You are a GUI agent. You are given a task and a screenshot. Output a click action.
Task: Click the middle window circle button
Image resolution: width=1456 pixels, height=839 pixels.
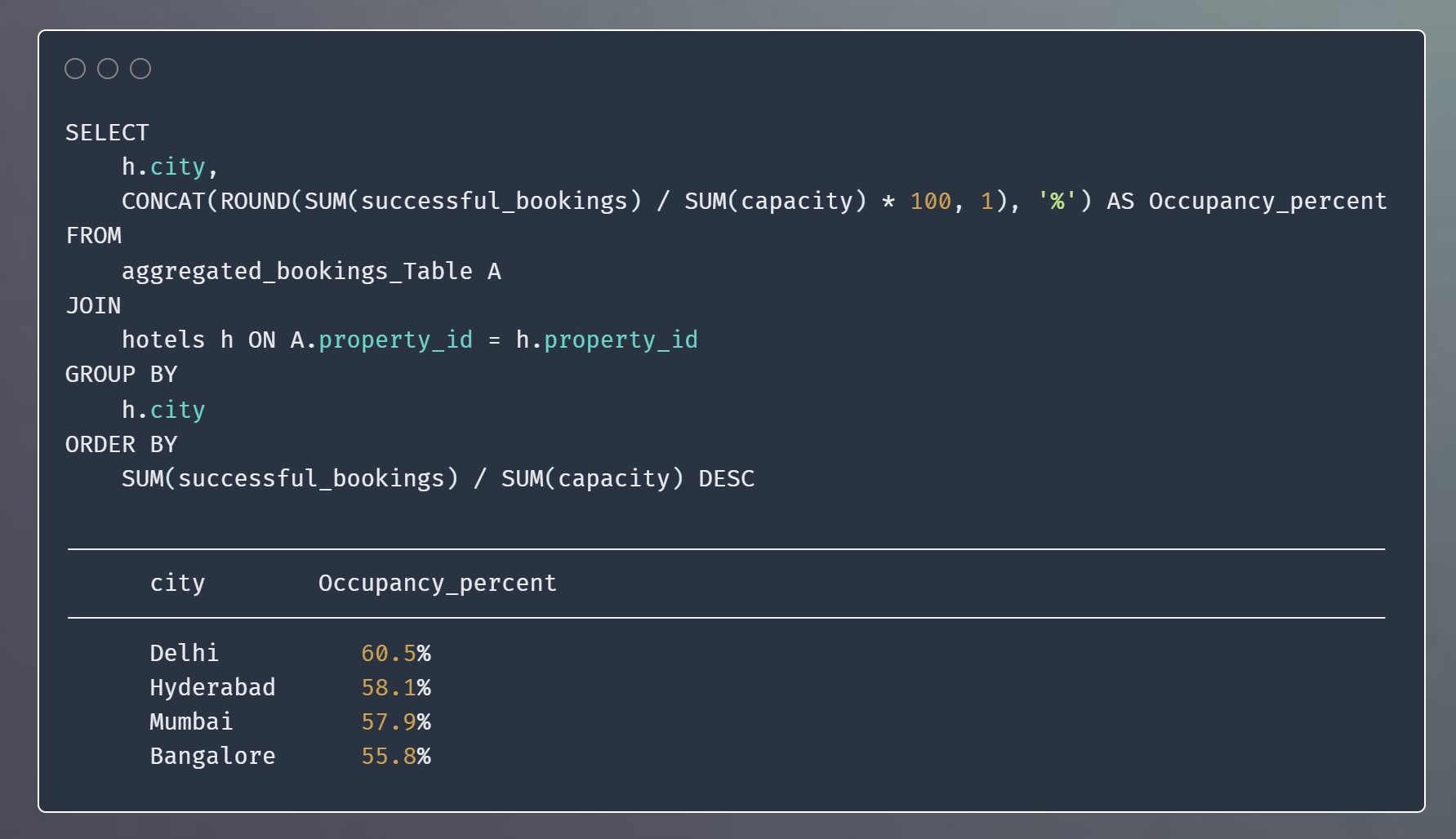coord(108,69)
